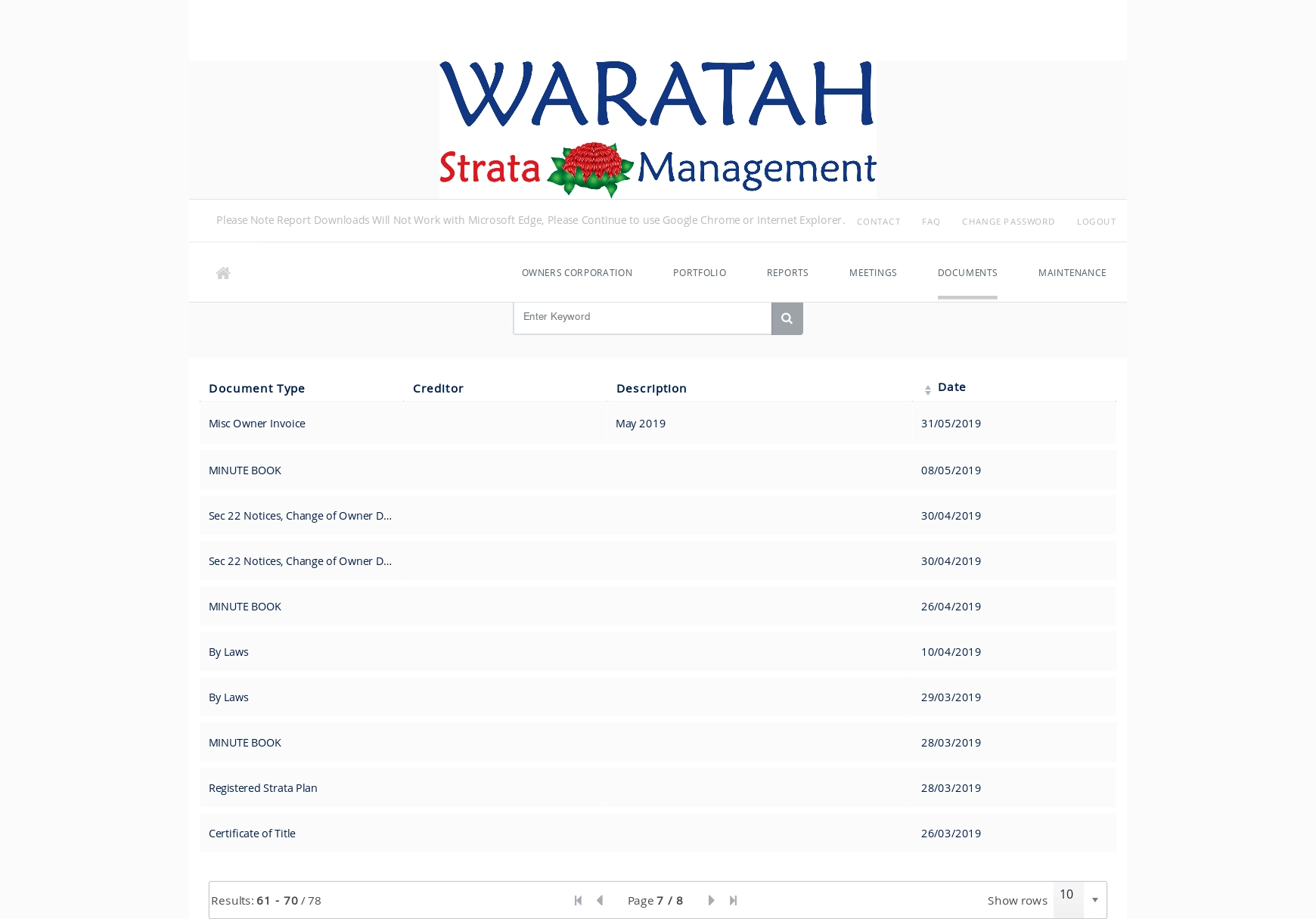Click the Page 7 / 8 indicator
The image size is (1316, 919).
(655, 900)
